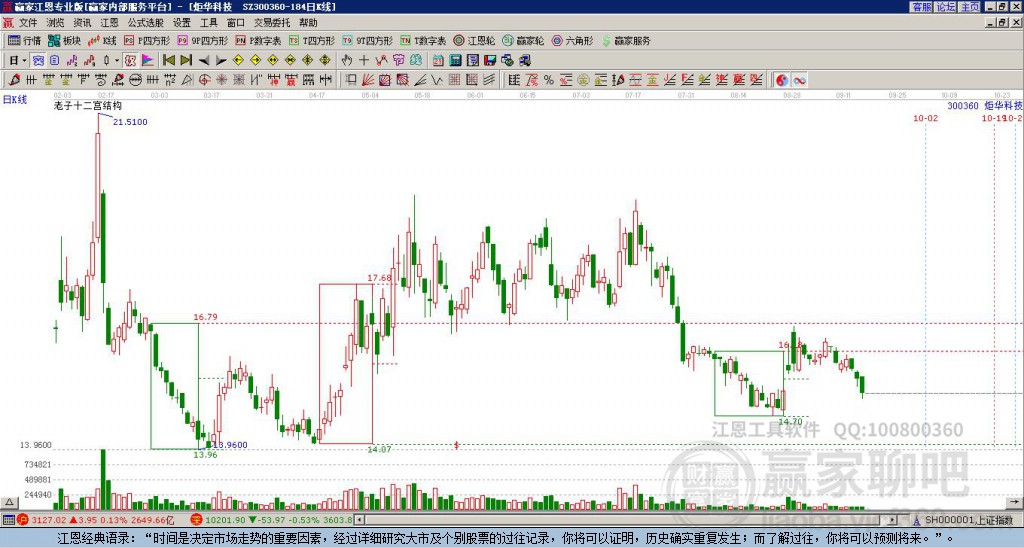Click the volume panel collapse triangle button
This screenshot has width=1024, height=548.
[9, 502]
